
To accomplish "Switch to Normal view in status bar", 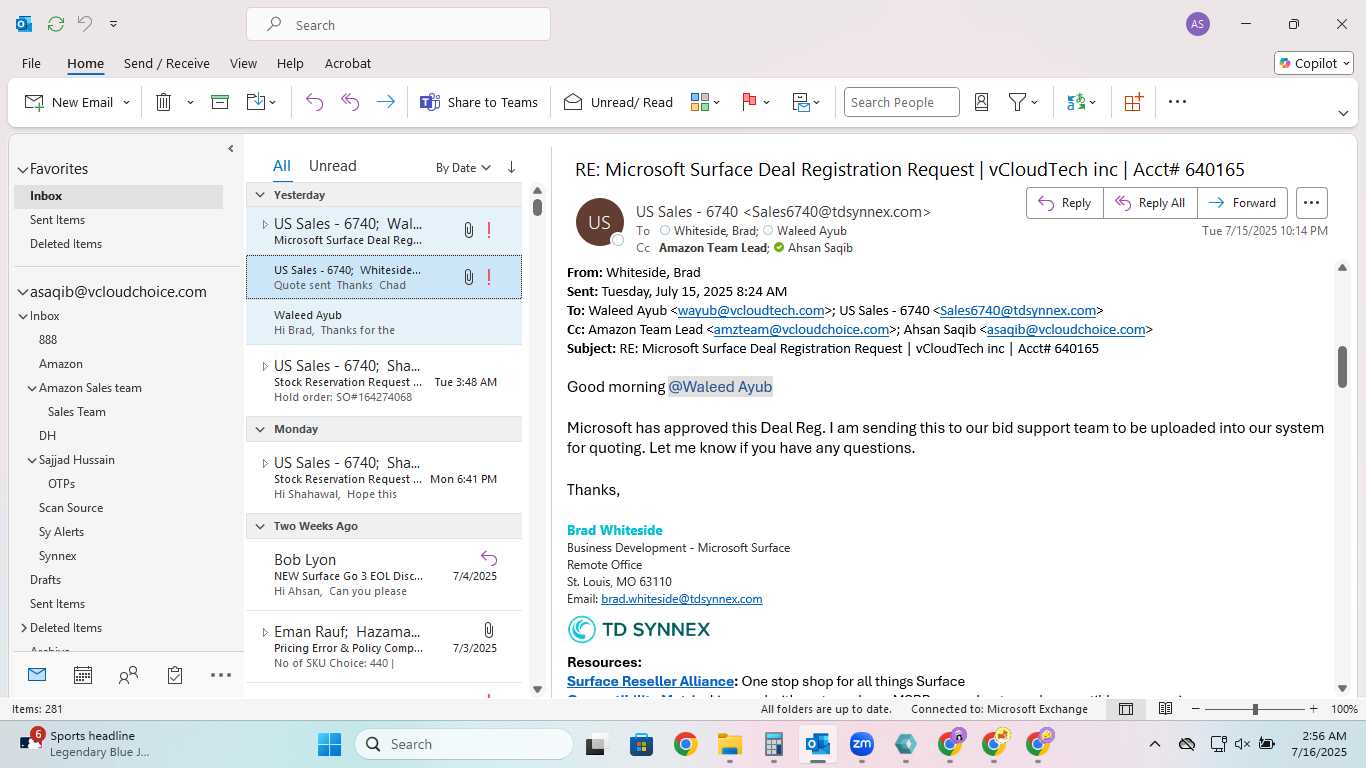I will (1126, 709).
